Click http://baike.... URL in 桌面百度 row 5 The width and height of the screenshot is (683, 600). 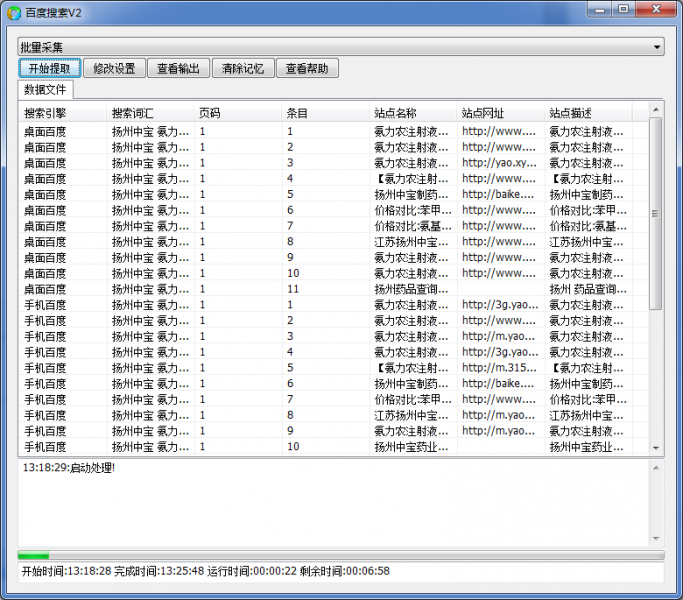(498, 194)
